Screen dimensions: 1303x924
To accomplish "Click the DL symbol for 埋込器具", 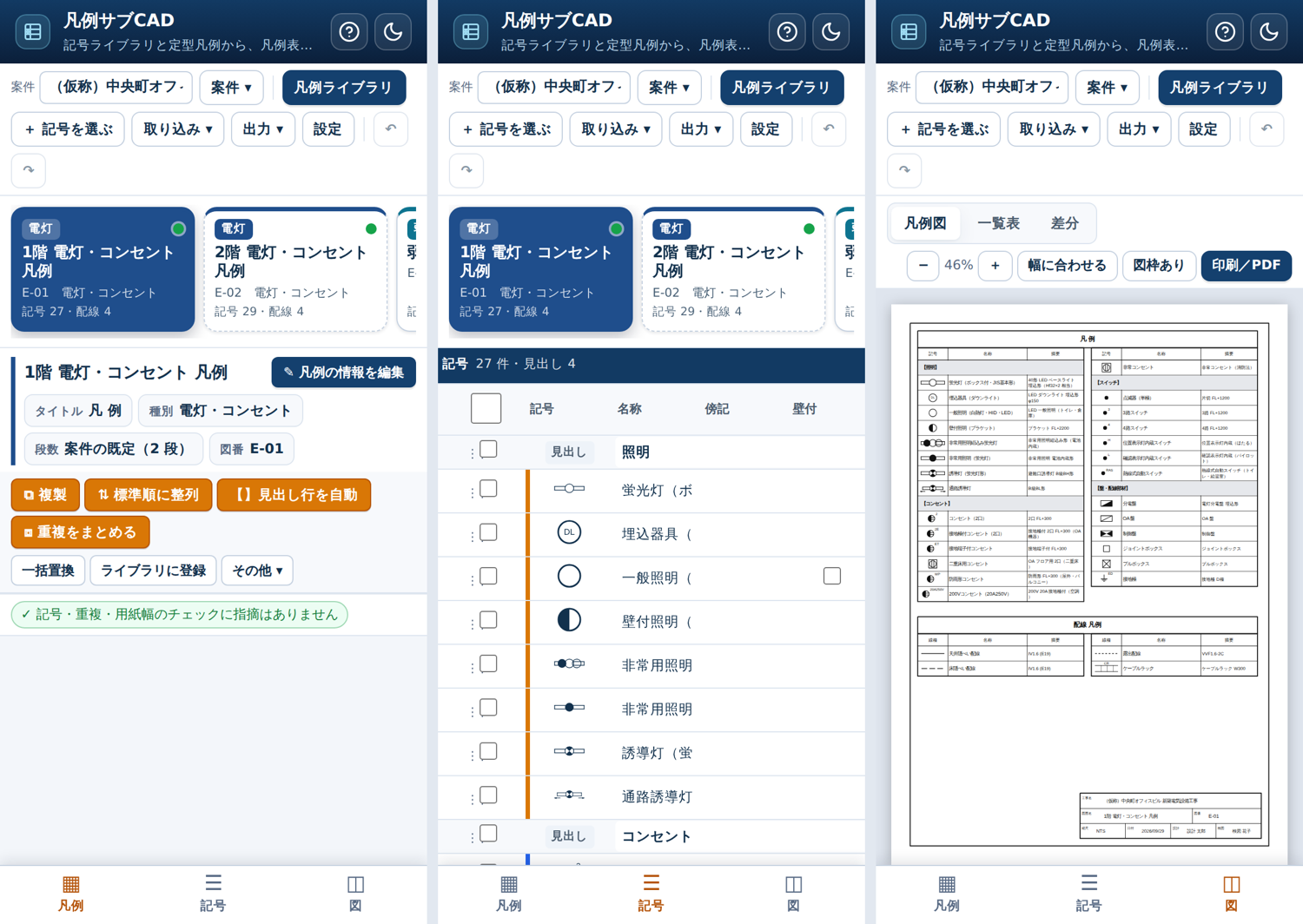I will [569, 532].
